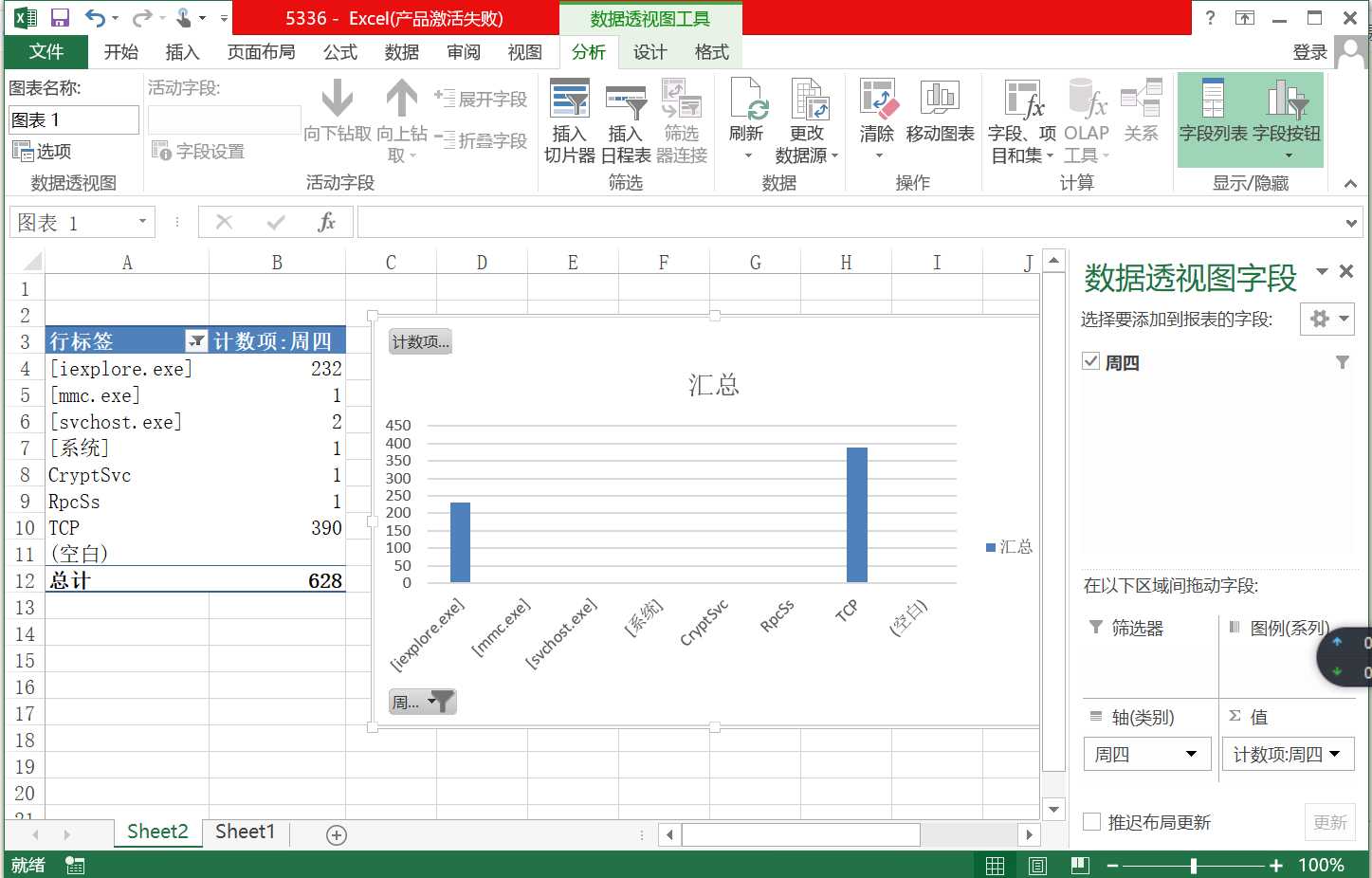Zoom out with the minus button

pos(1112,866)
